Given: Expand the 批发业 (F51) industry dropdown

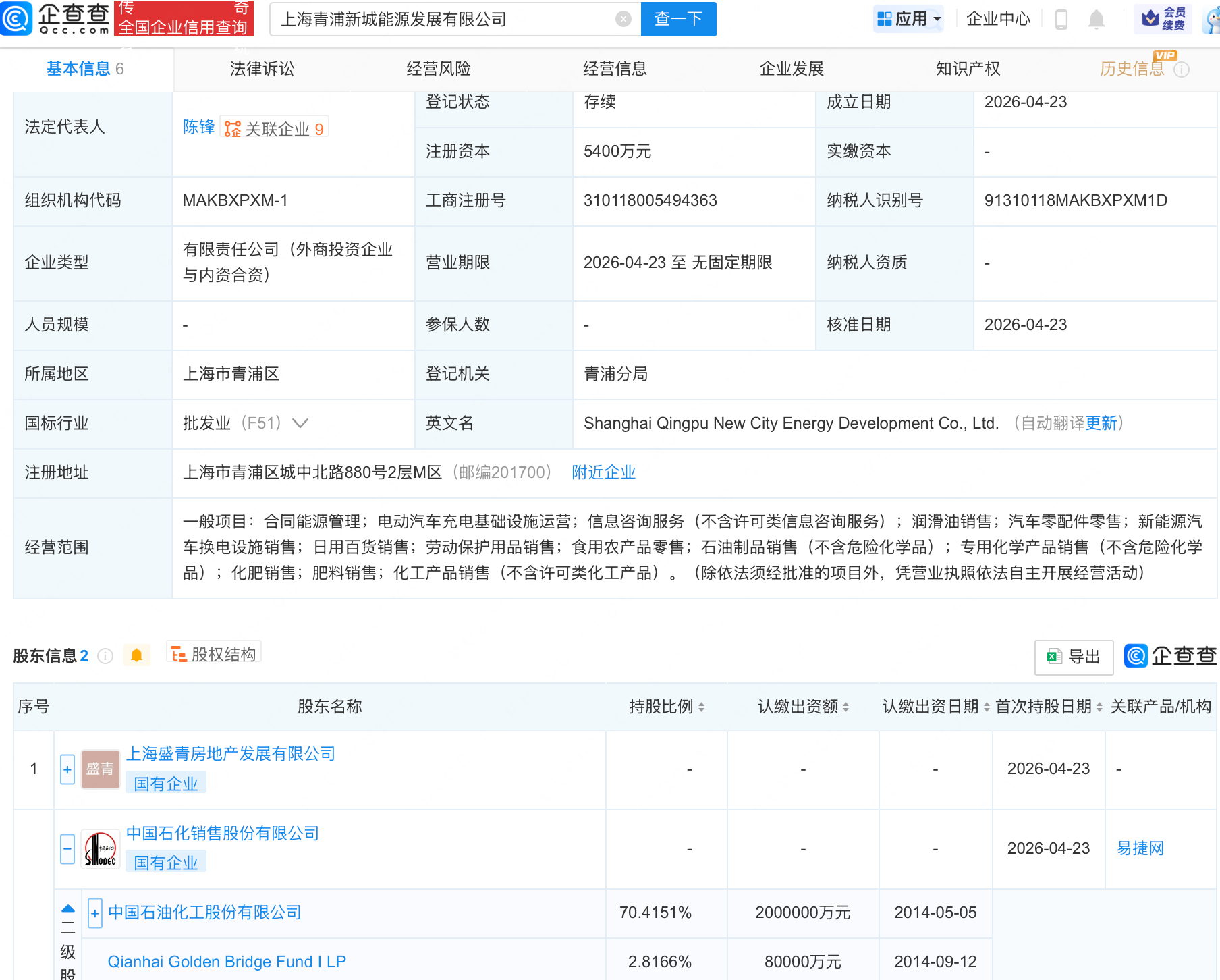Looking at the screenshot, I should (x=300, y=423).
